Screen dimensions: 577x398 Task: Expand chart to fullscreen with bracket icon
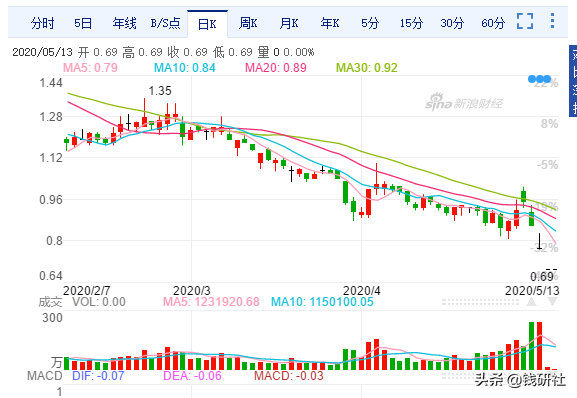point(525,21)
